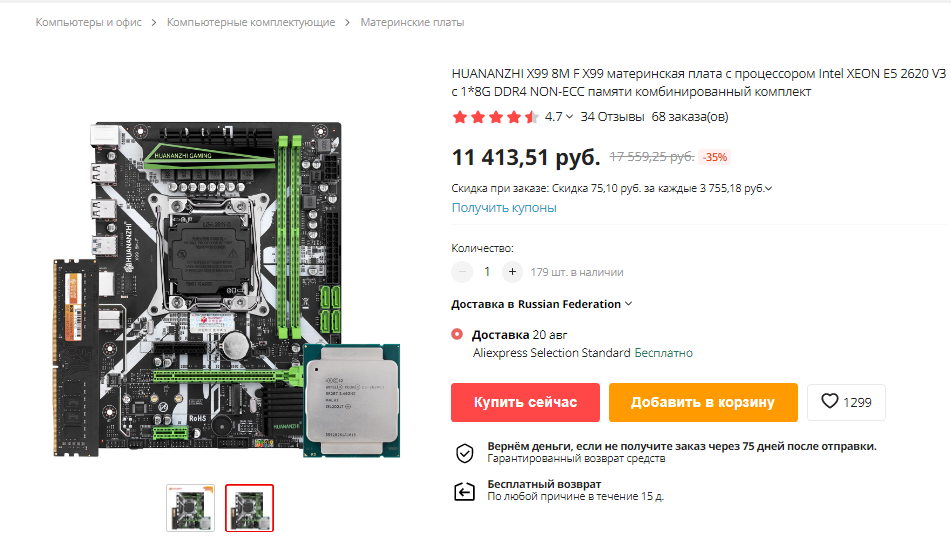Click the Купить сейчас button
This screenshot has width=951, height=542.
point(525,402)
